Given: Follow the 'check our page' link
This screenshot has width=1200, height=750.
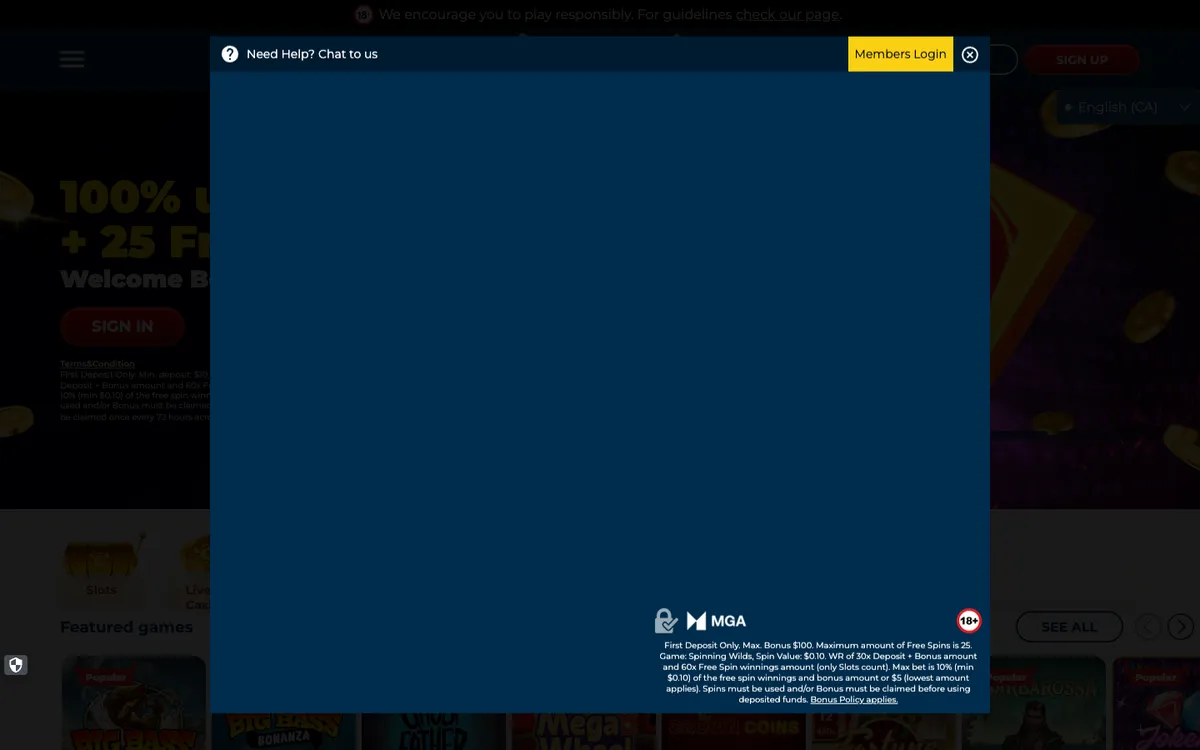Looking at the screenshot, I should 787,14.
